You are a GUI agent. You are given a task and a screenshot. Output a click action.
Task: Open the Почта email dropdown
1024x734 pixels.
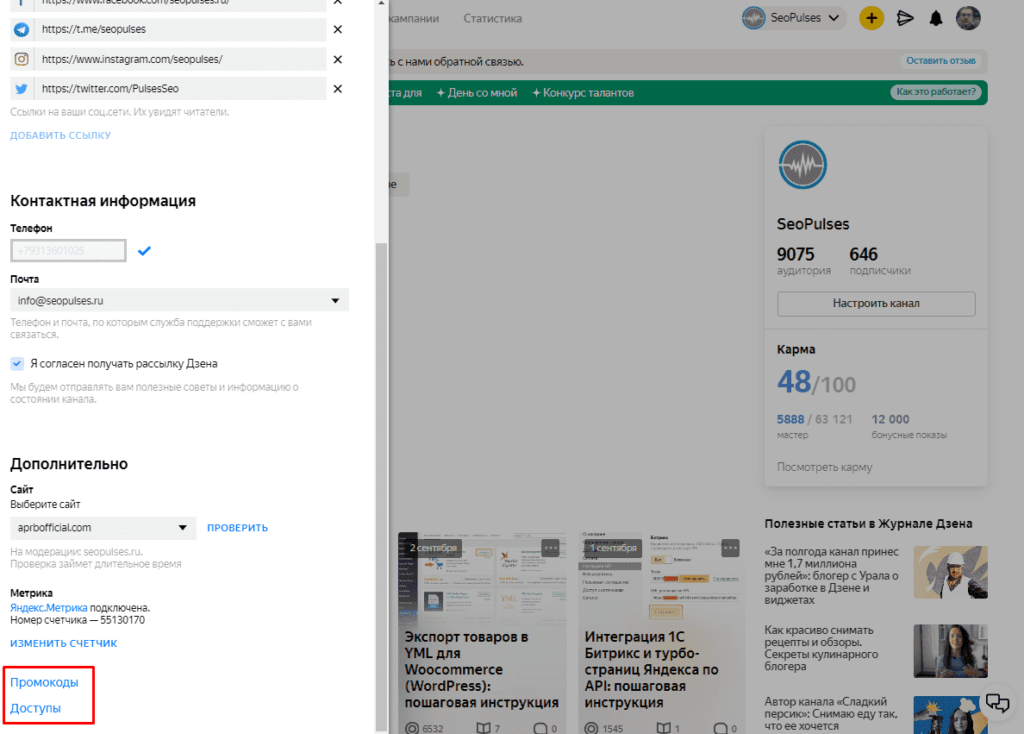(x=179, y=300)
